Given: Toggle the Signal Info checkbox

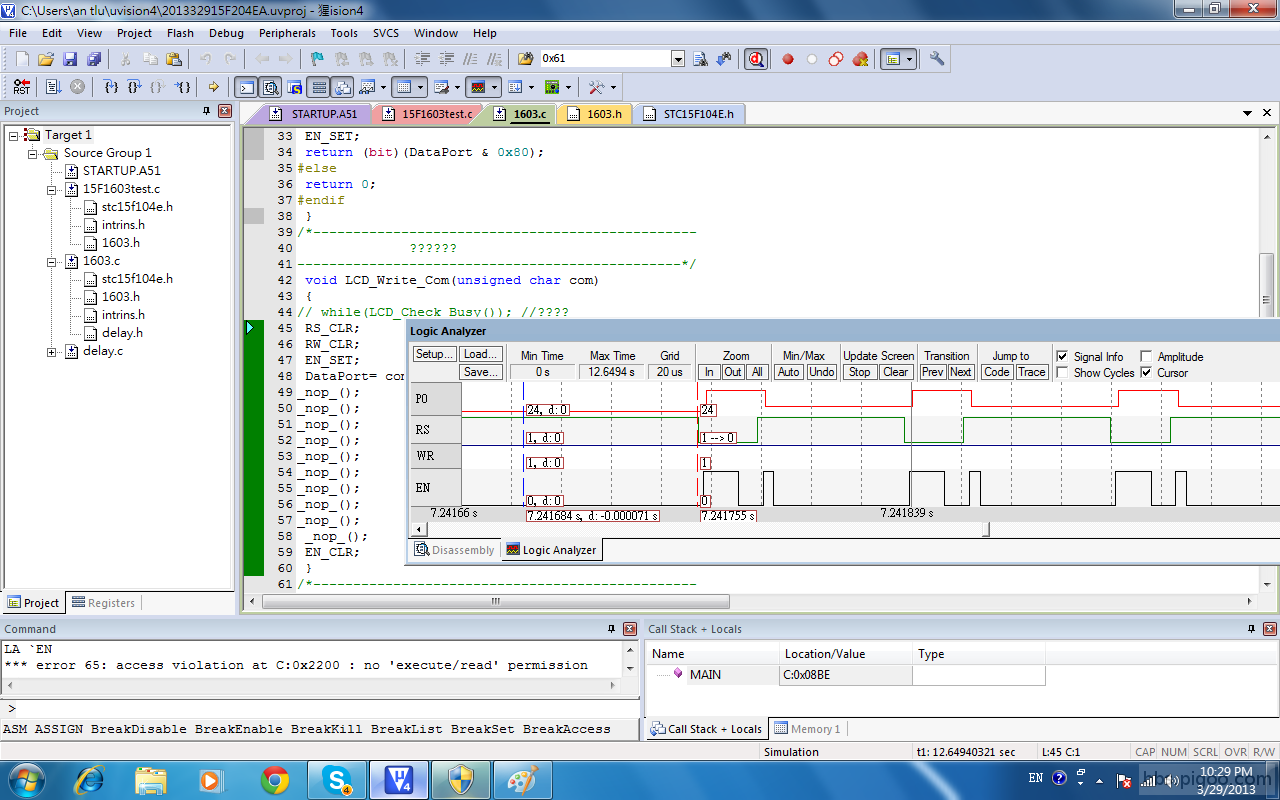Looking at the screenshot, I should click(1062, 356).
